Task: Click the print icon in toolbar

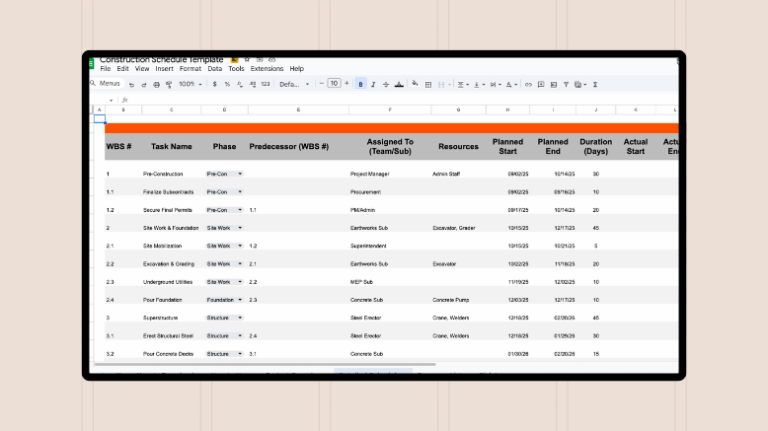Action: point(155,84)
